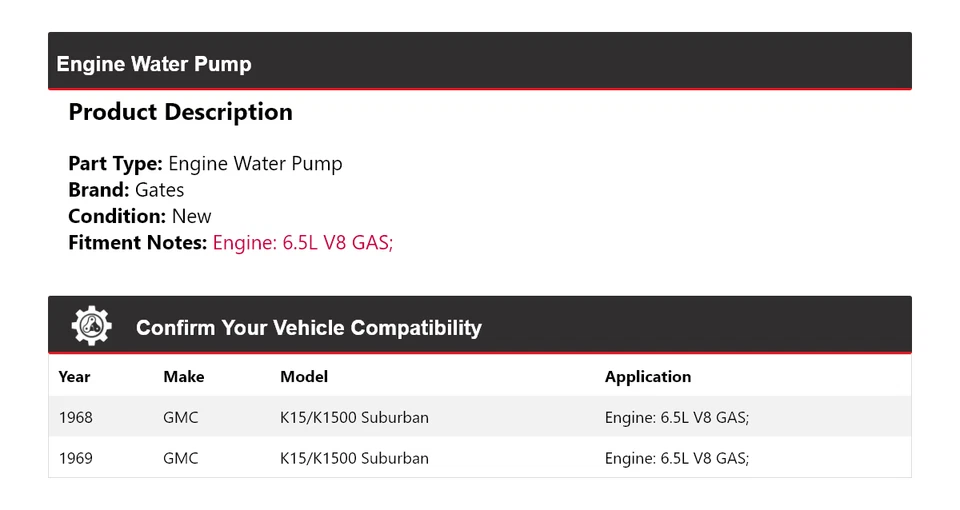Click the Year column header
The image size is (960, 510).
pos(74,377)
